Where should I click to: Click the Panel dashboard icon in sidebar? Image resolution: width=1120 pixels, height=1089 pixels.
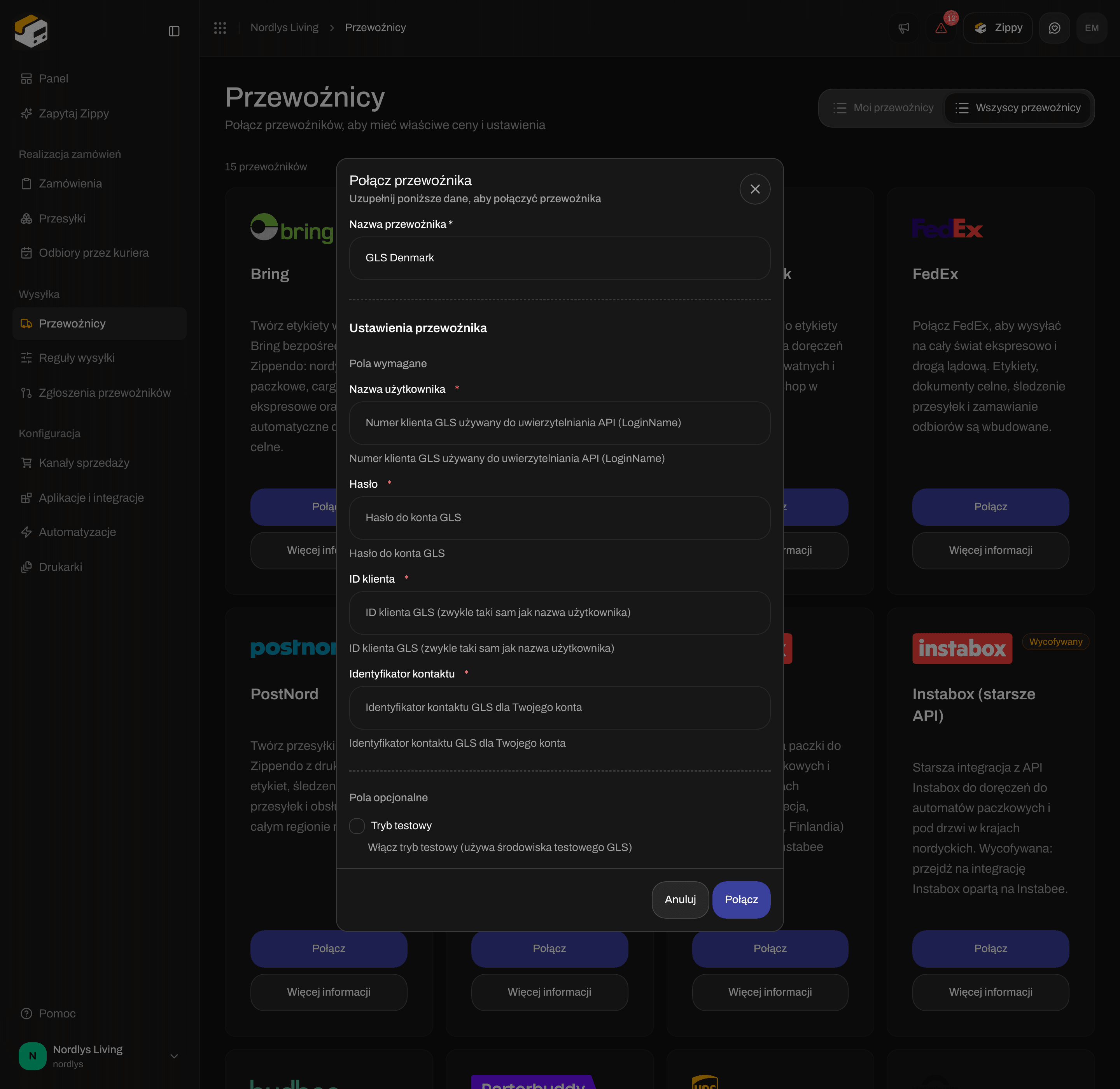pos(26,78)
